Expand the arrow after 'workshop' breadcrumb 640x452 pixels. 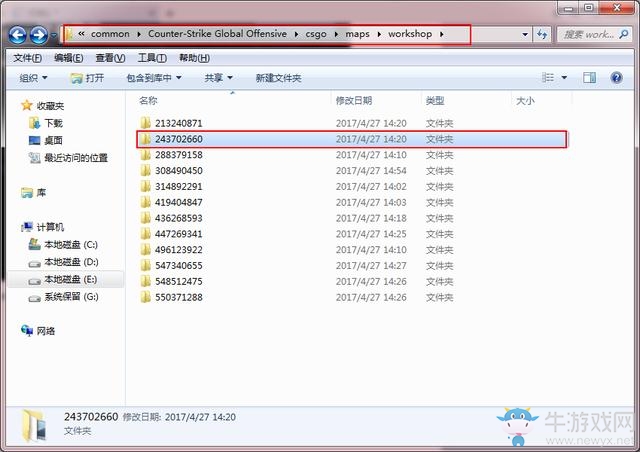(x=442, y=34)
